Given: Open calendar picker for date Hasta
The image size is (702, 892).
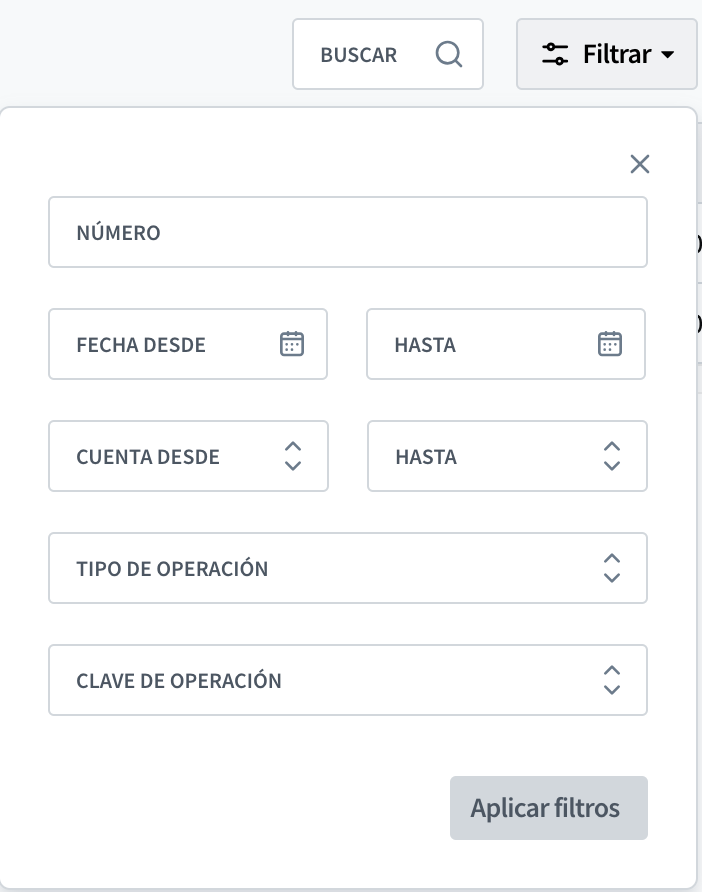Looking at the screenshot, I should tap(610, 344).
